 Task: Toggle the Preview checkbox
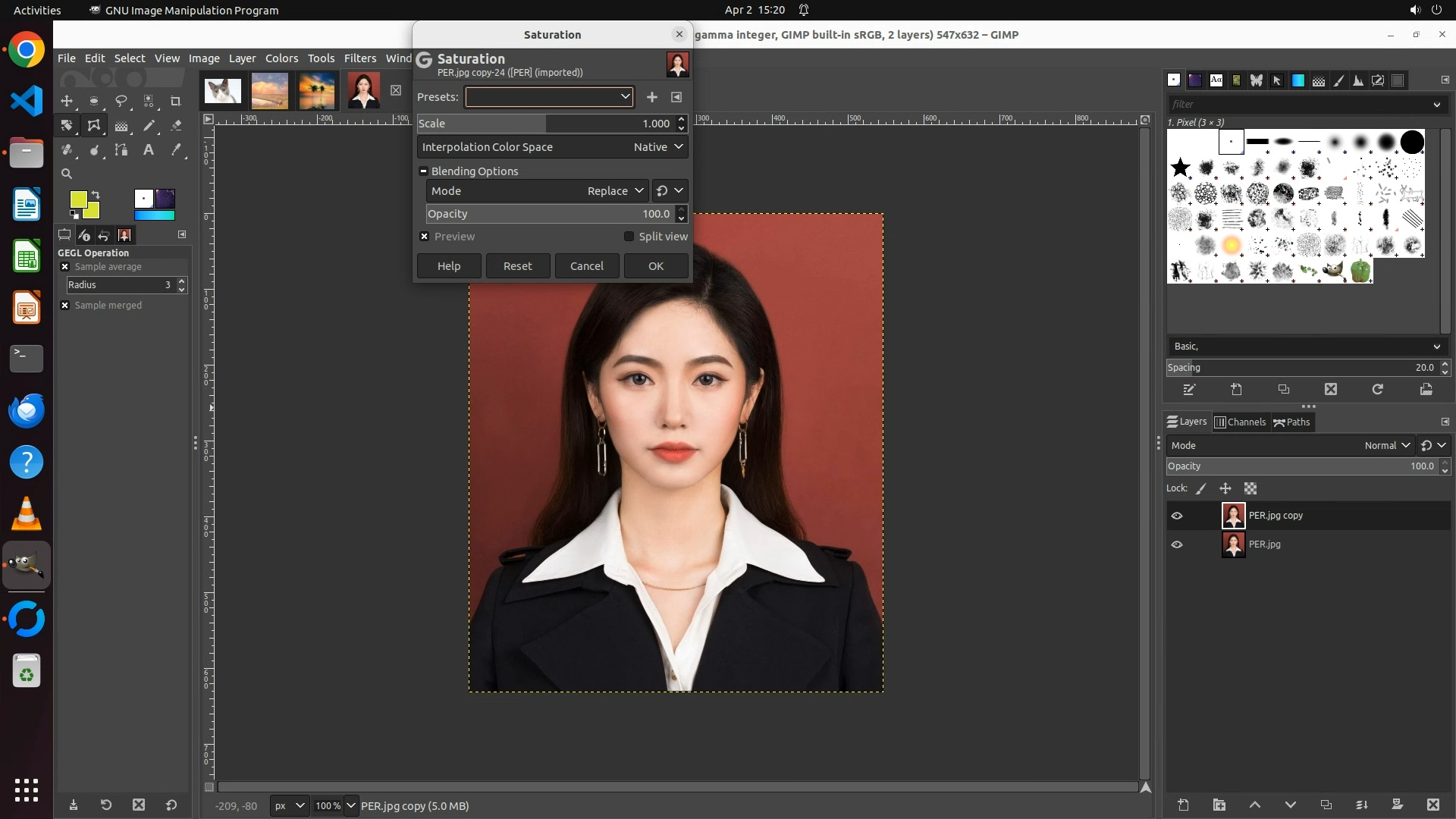[x=425, y=237]
